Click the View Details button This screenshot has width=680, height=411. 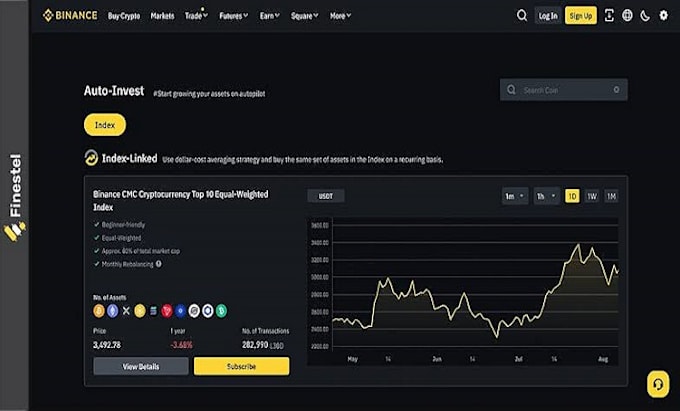[141, 366]
